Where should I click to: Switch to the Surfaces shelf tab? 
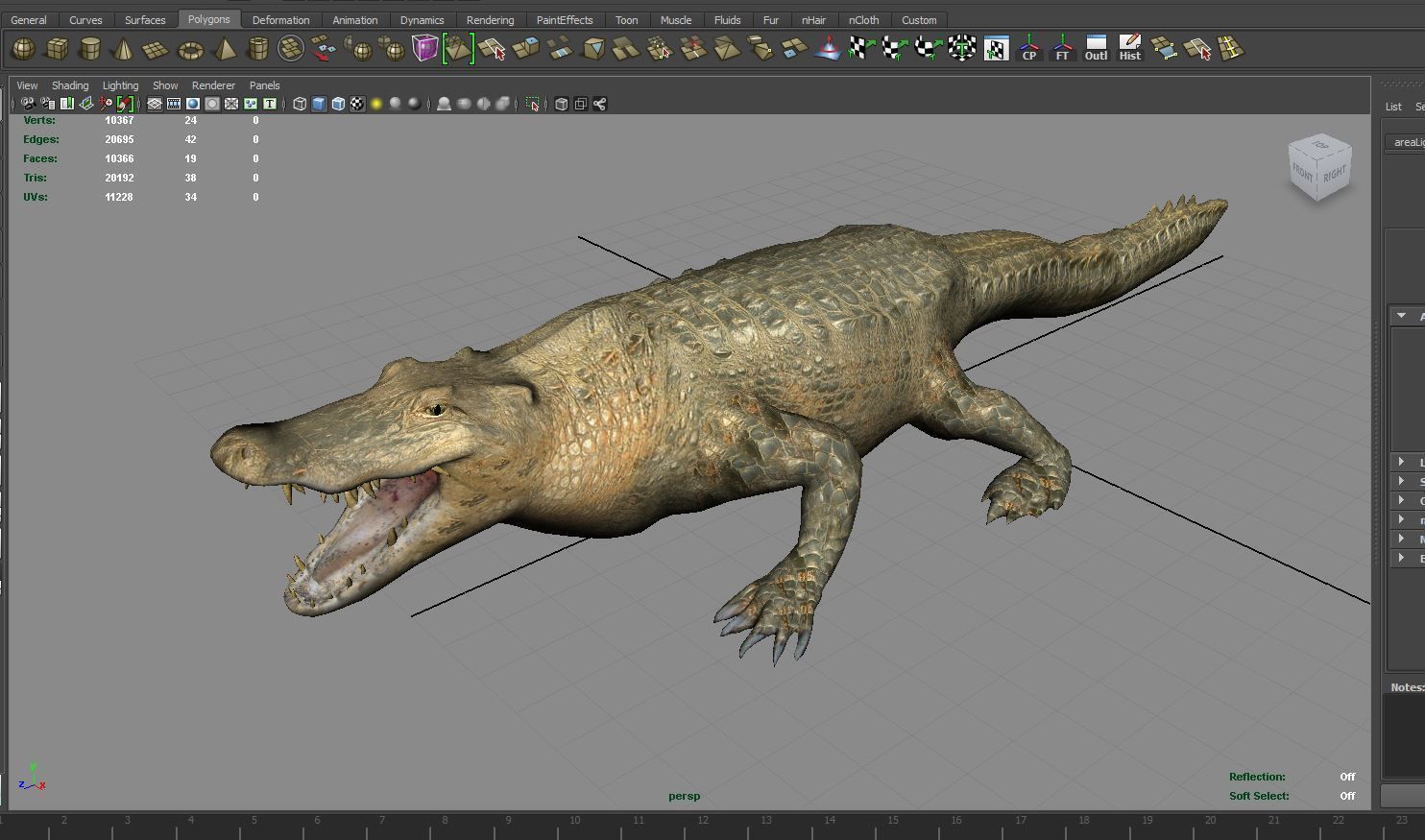[145, 19]
